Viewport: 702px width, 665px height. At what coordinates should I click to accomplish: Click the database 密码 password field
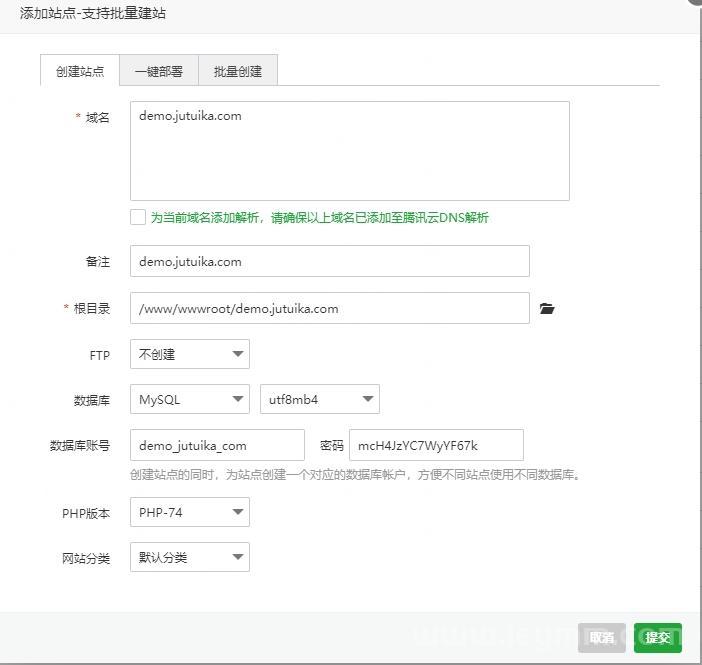click(436, 445)
